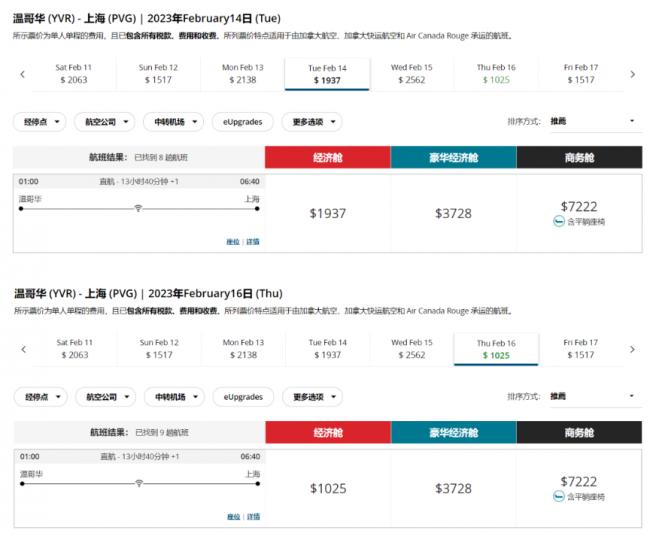Select Wed Feb 15 $2562 in Feb 16 section

click(x=412, y=349)
